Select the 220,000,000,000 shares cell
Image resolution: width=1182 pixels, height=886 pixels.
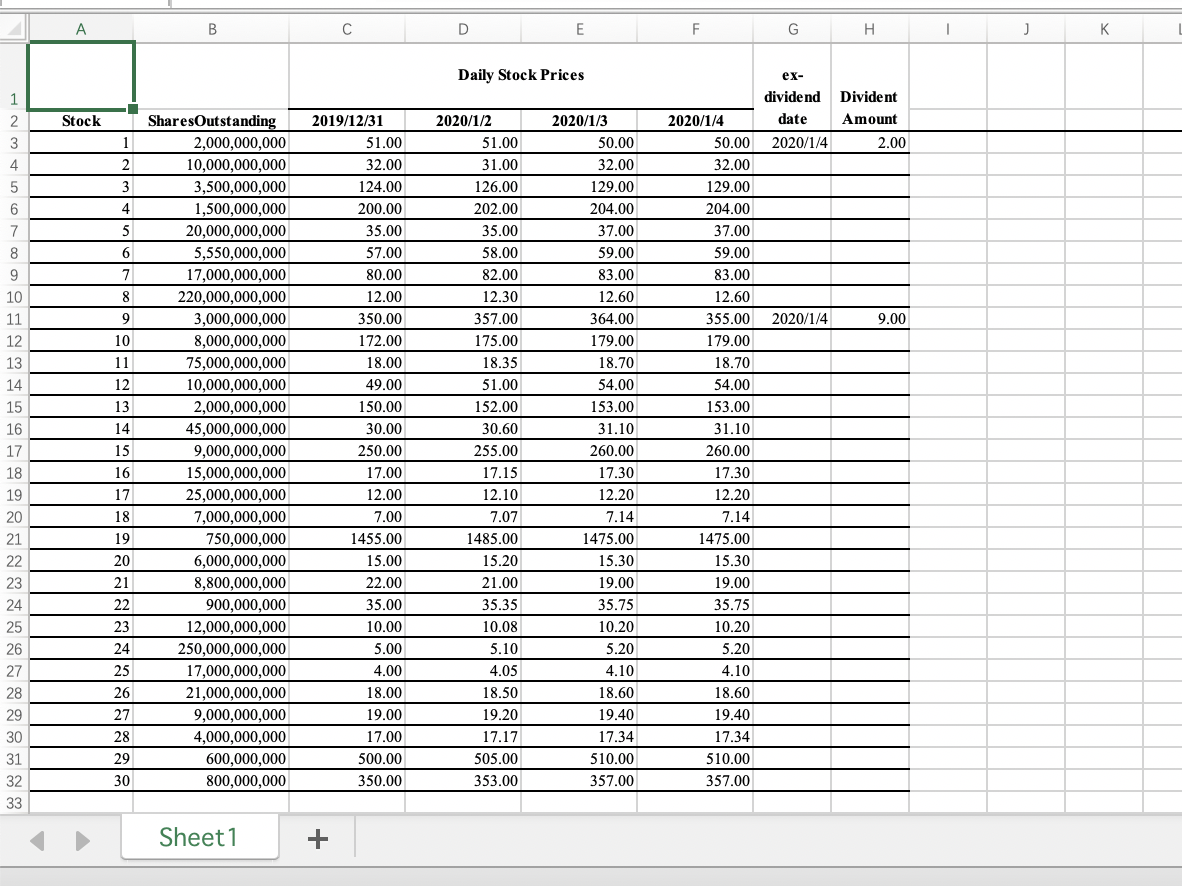(212, 297)
